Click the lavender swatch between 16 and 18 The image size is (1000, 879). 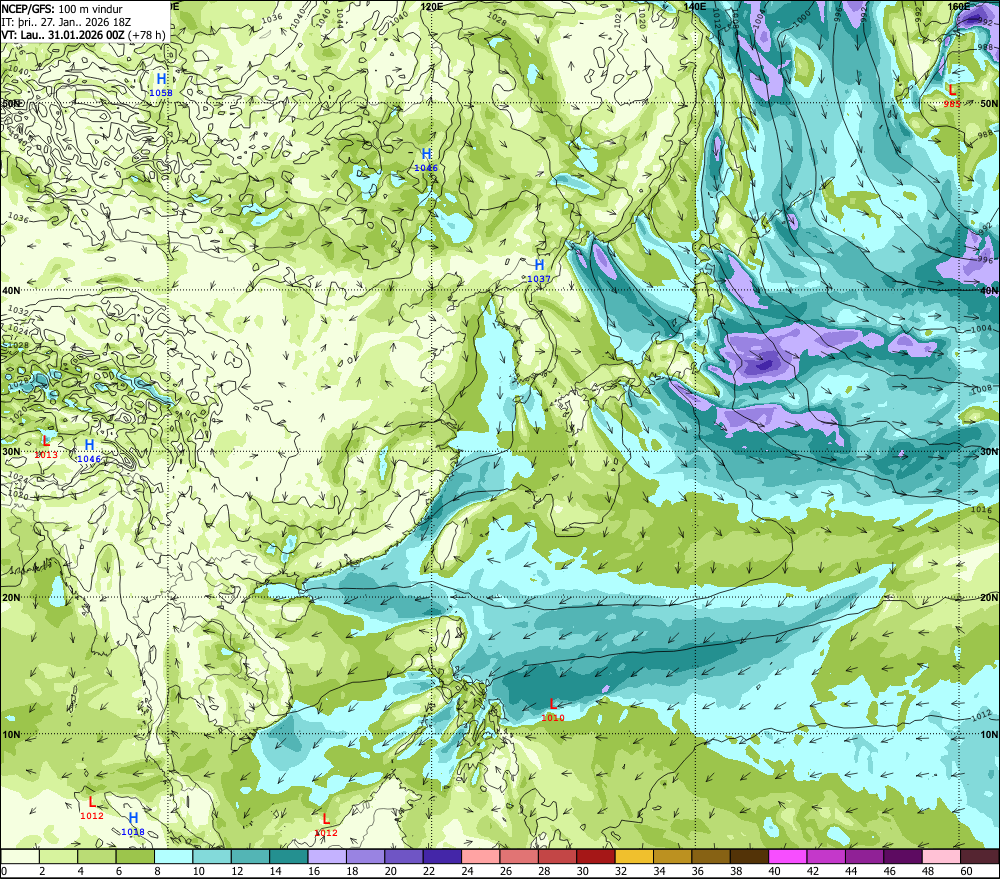tap(327, 856)
